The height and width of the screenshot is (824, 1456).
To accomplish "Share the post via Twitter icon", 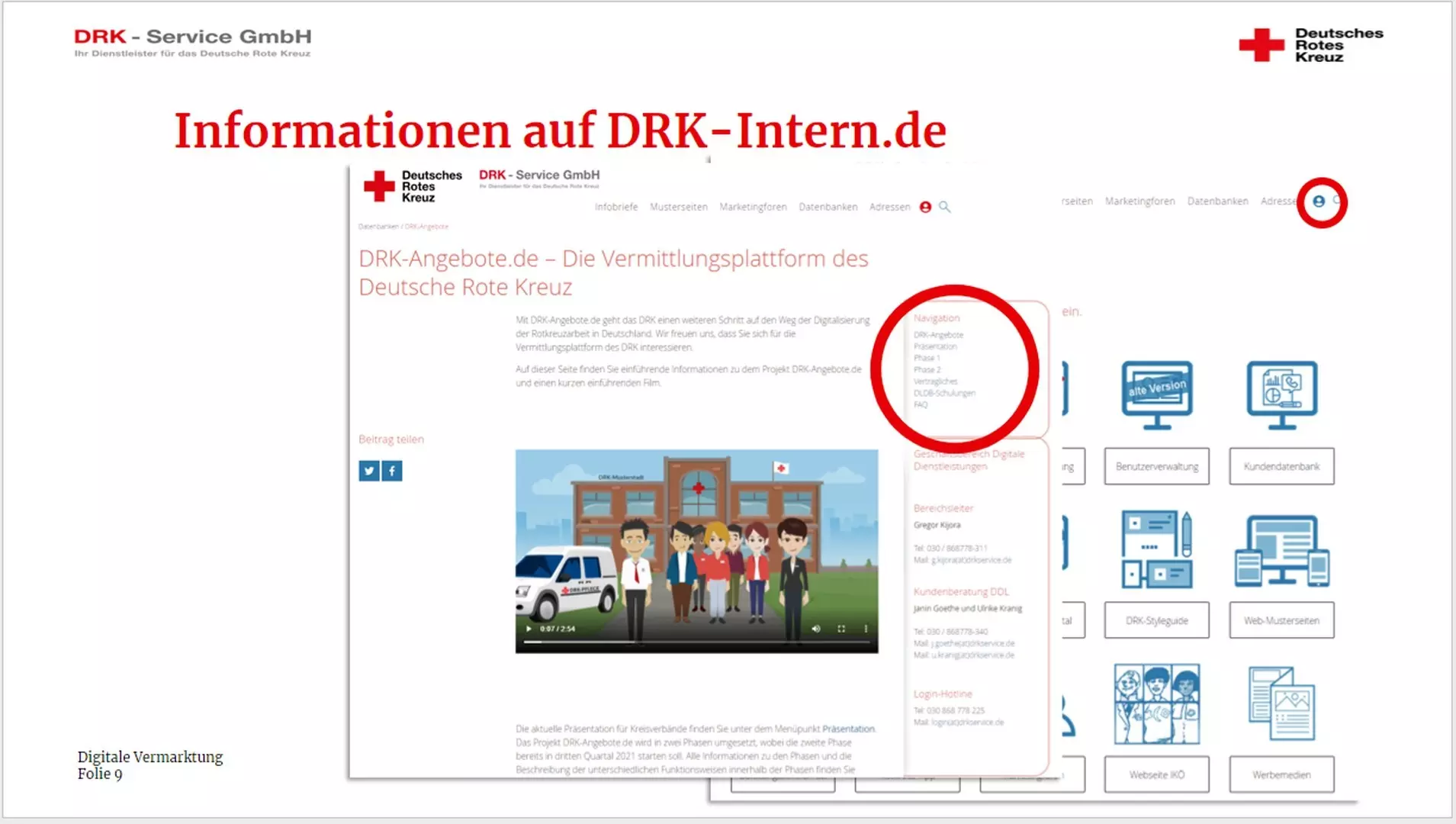I will 369,471.
